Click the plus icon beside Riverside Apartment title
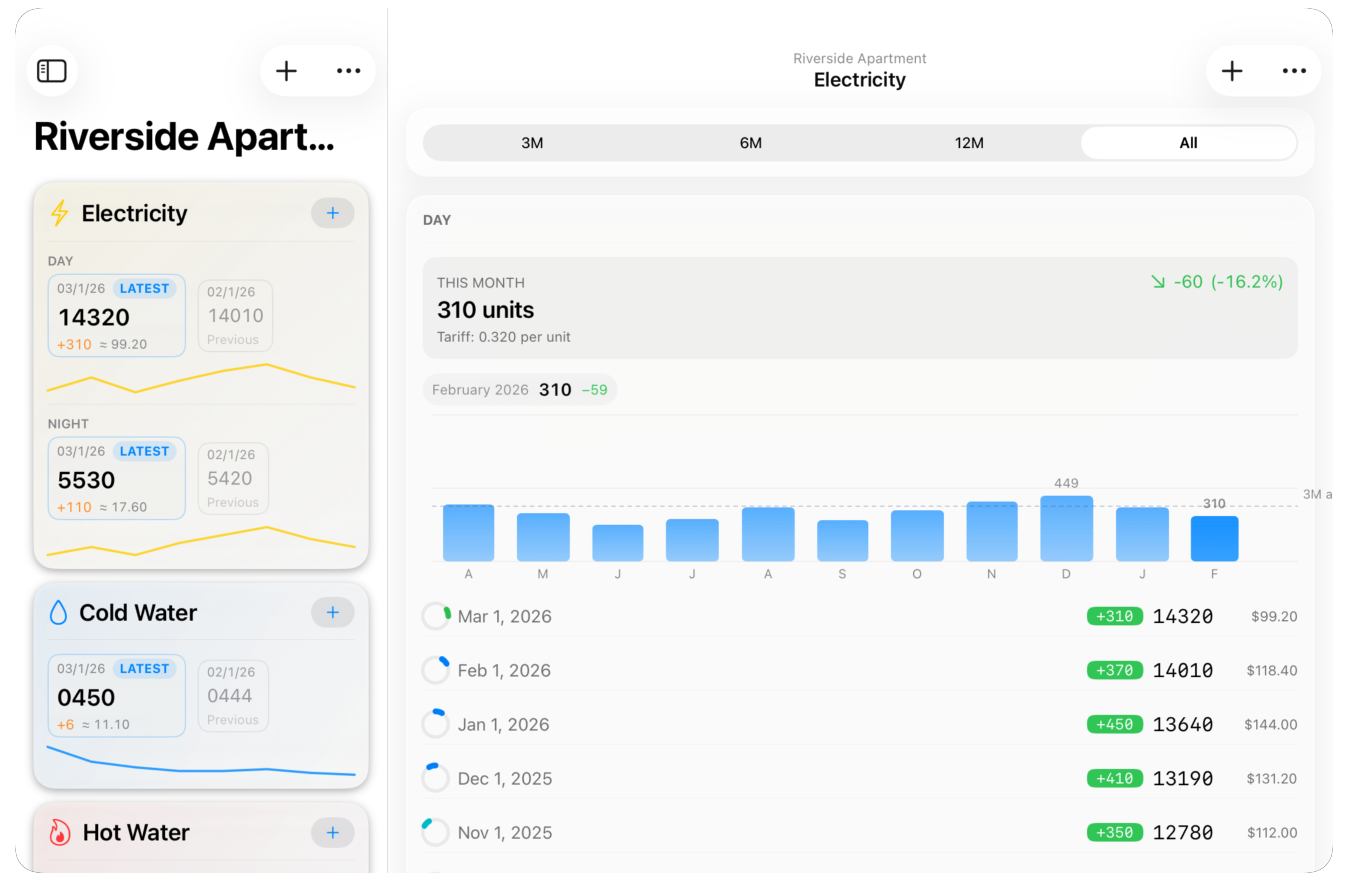 point(286,70)
